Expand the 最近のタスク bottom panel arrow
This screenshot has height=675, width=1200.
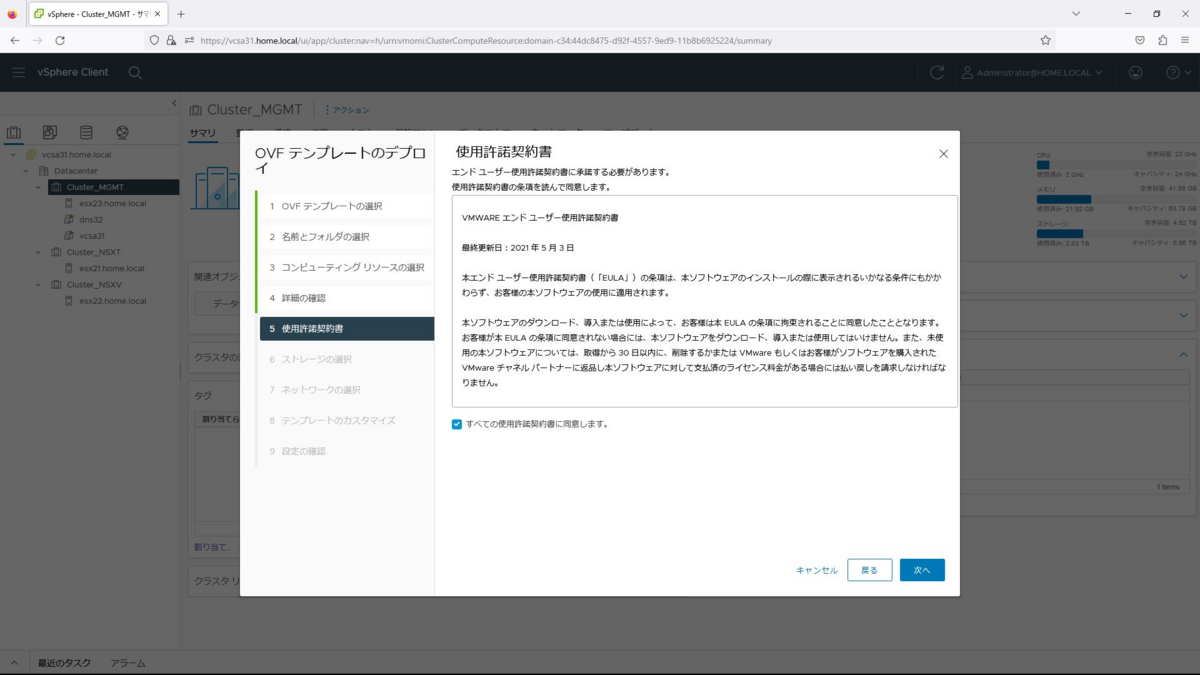coord(14,663)
